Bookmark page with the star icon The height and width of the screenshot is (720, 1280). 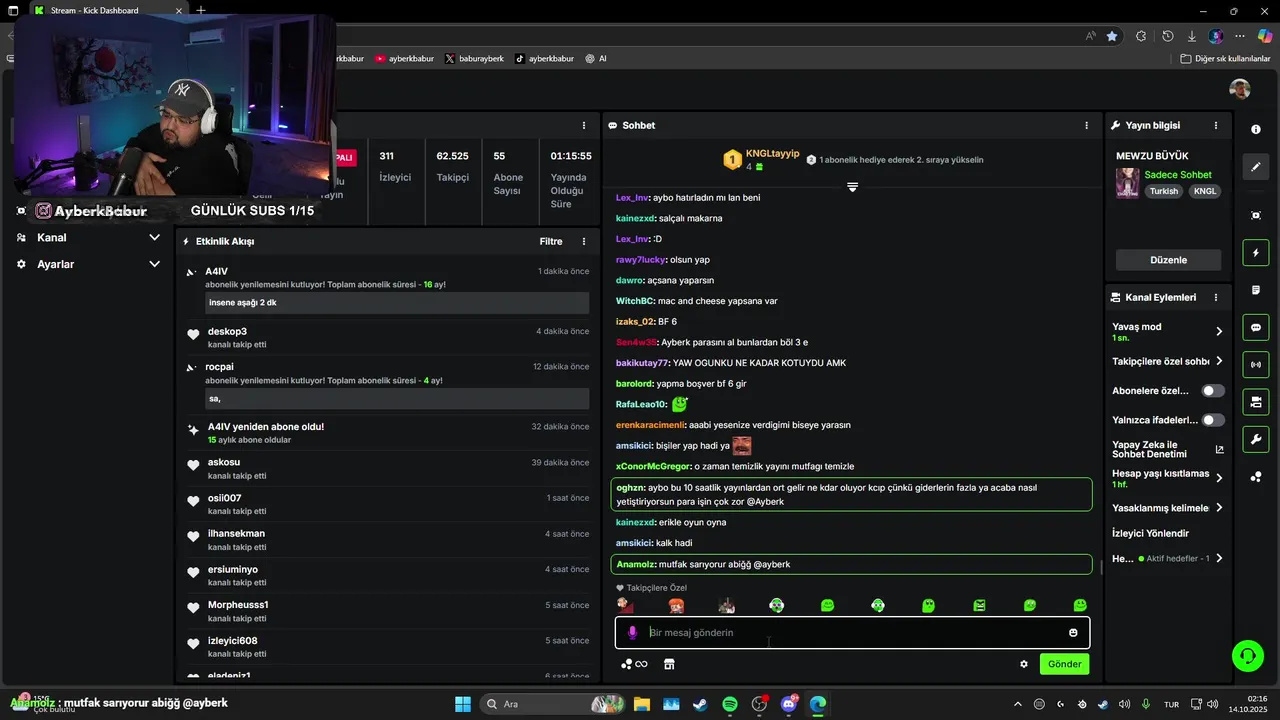tap(1112, 36)
